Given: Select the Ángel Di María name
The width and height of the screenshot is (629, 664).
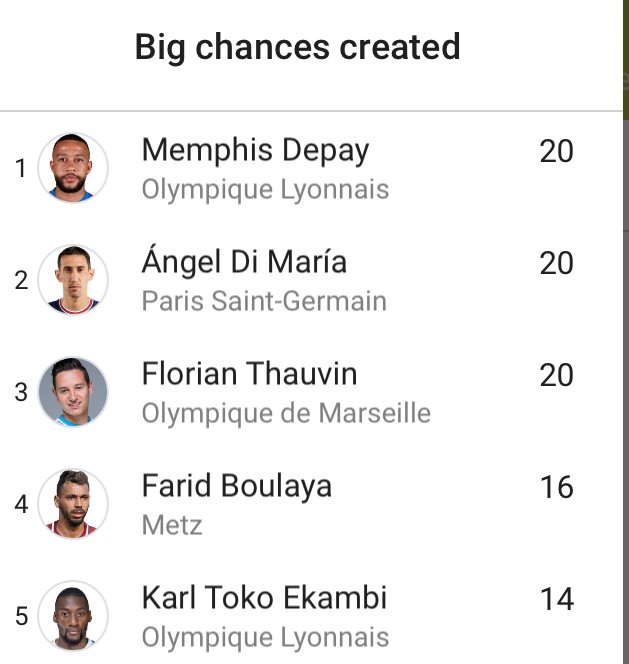Looking at the screenshot, I should tap(244, 260).
